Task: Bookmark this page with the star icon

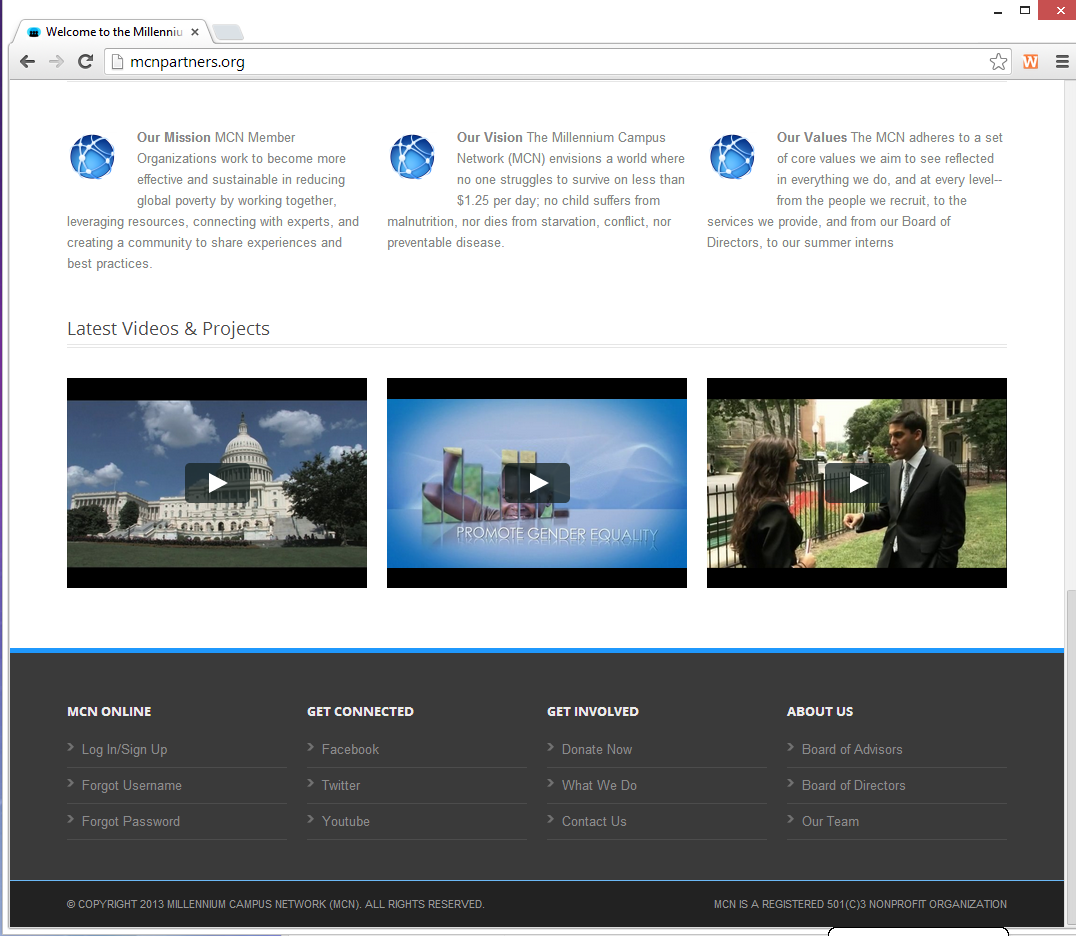Action: coord(998,62)
